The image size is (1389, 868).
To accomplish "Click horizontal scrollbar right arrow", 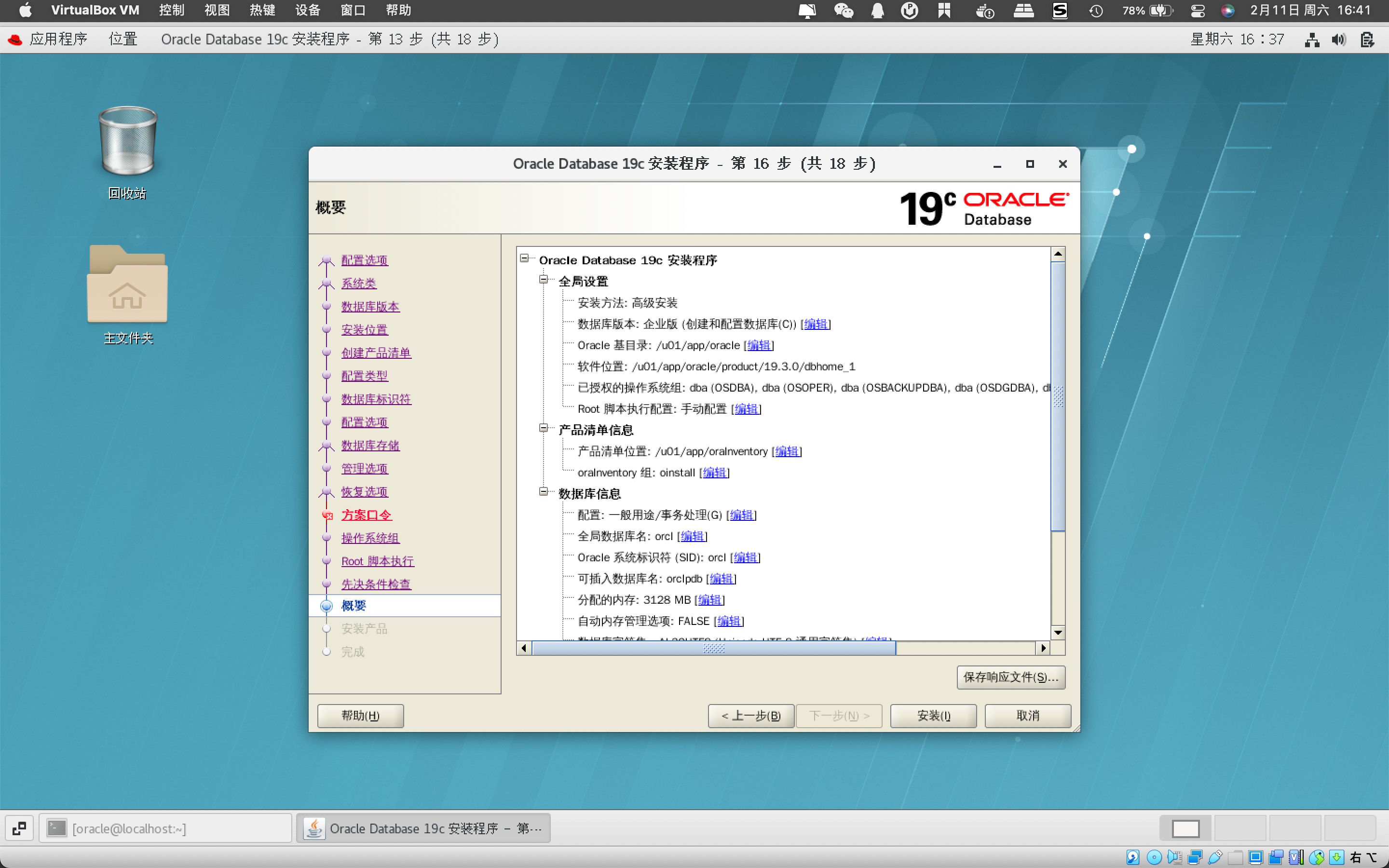I will (x=1043, y=648).
